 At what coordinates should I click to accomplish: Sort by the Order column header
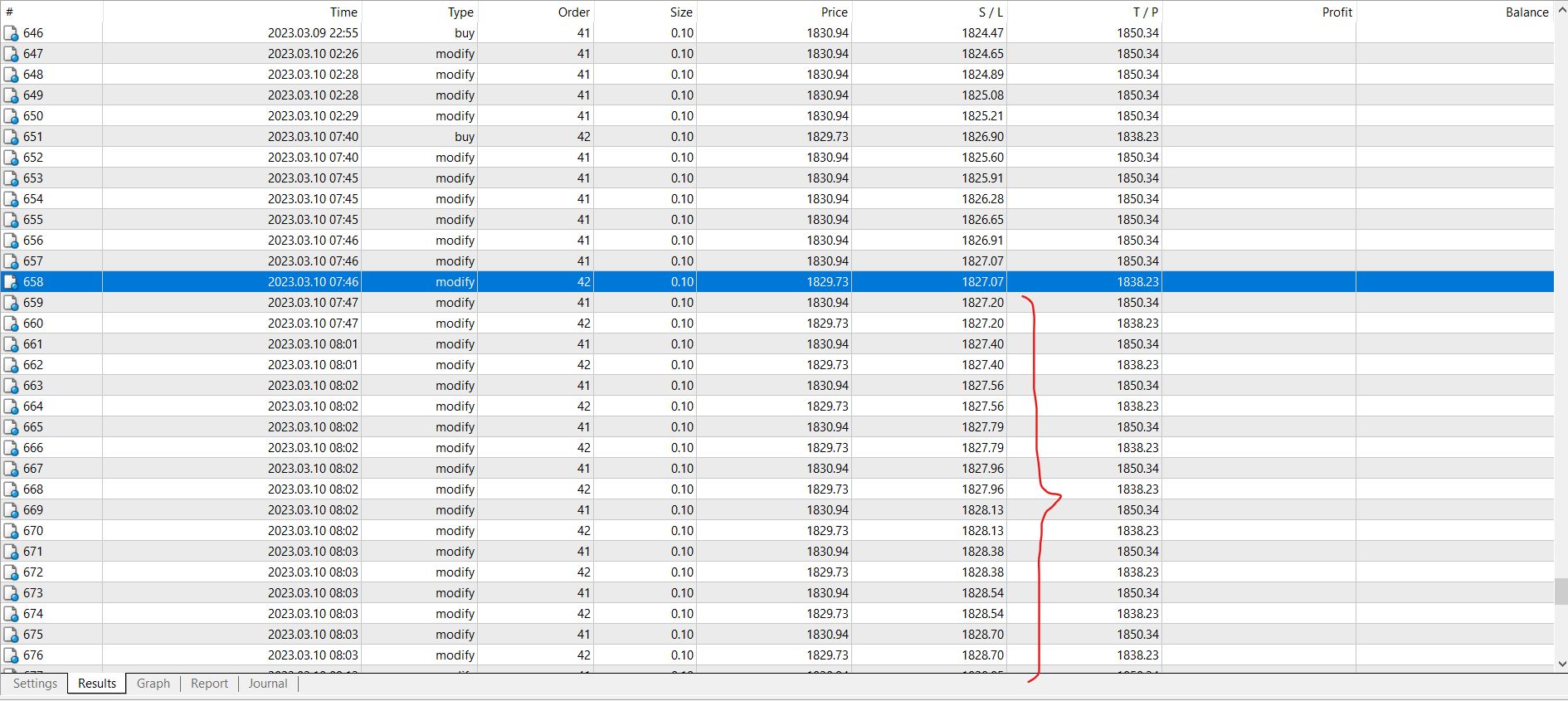tap(536, 12)
